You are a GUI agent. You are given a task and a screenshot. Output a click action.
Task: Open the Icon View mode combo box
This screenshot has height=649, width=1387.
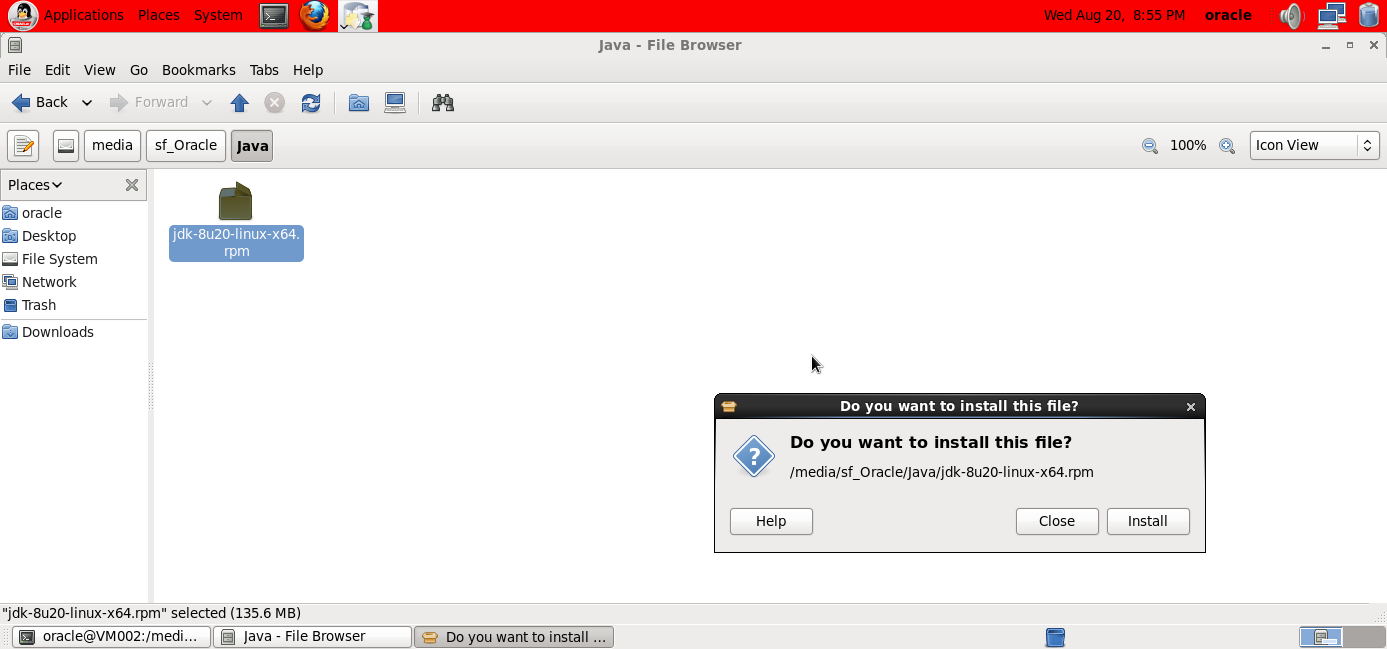(x=1314, y=145)
